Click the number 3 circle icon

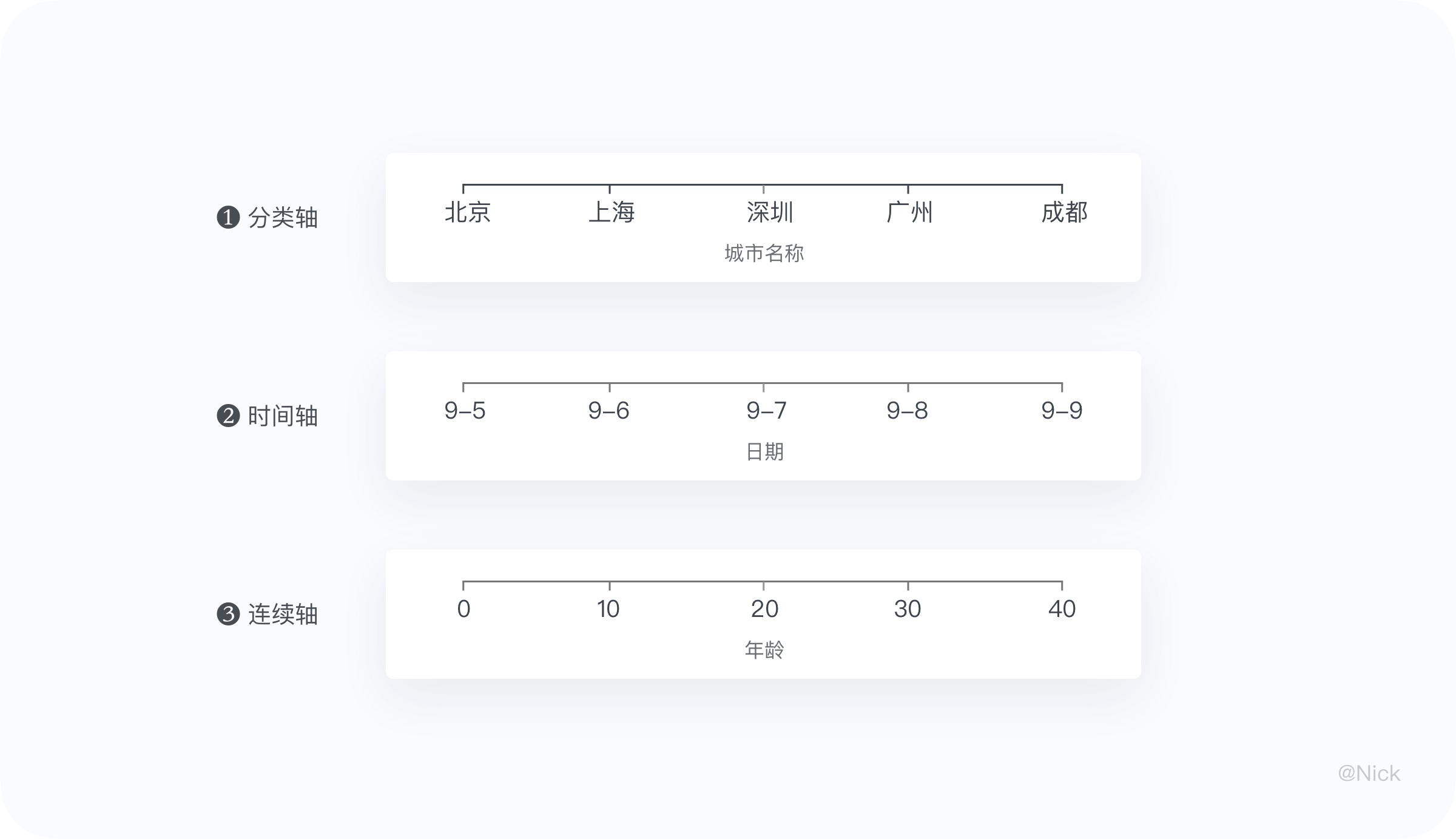pos(228,614)
